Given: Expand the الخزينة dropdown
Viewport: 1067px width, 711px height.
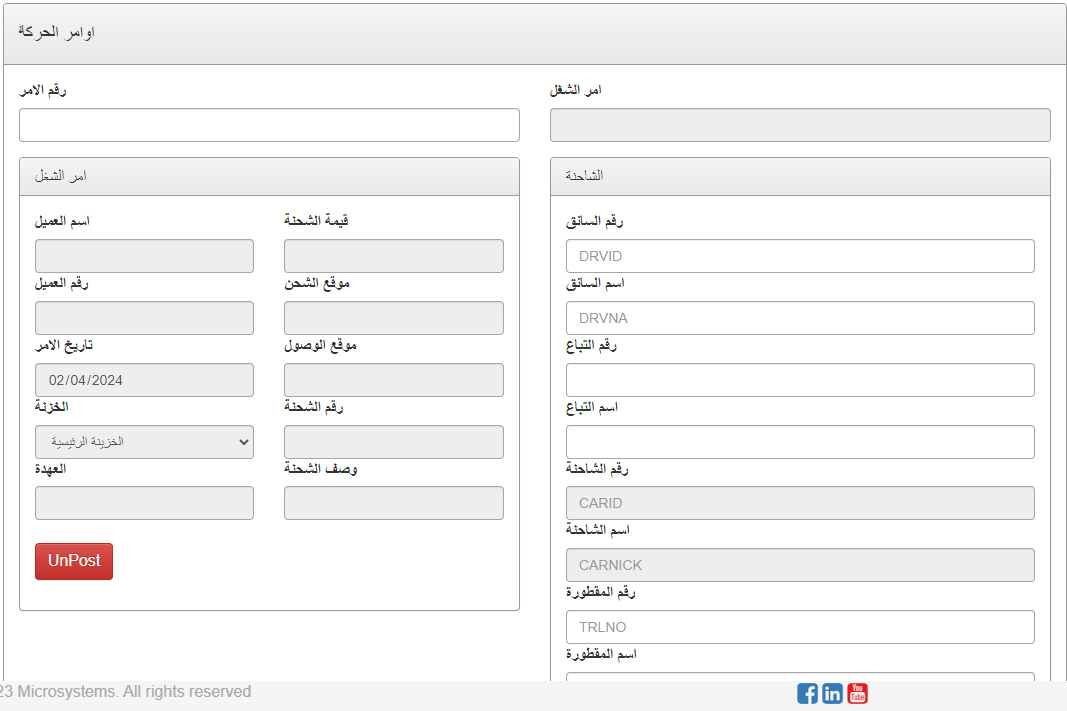Looking at the screenshot, I should coord(144,442).
